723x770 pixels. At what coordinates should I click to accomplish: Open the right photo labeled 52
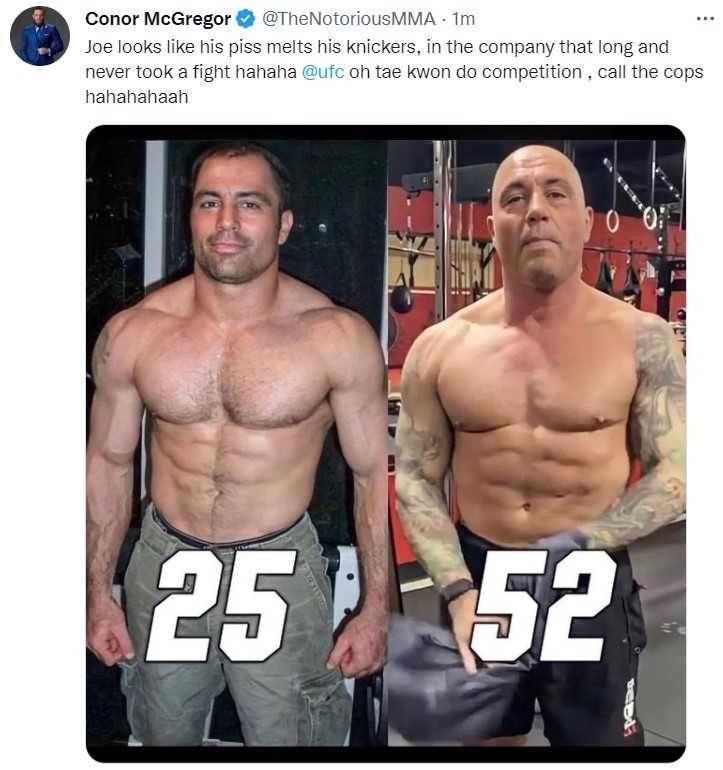pyautogui.click(x=537, y=443)
